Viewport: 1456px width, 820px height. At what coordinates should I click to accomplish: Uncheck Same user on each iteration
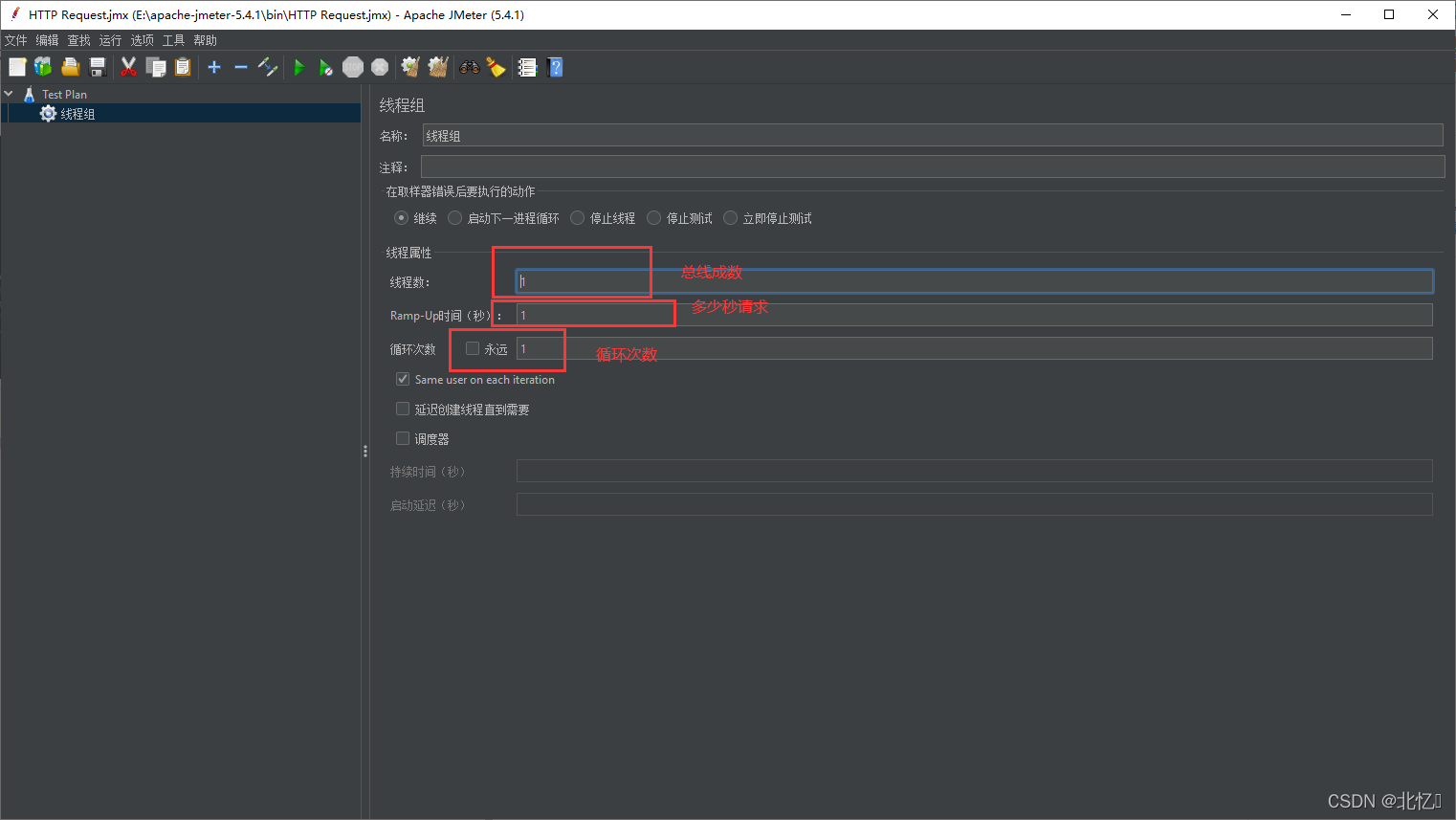403,379
